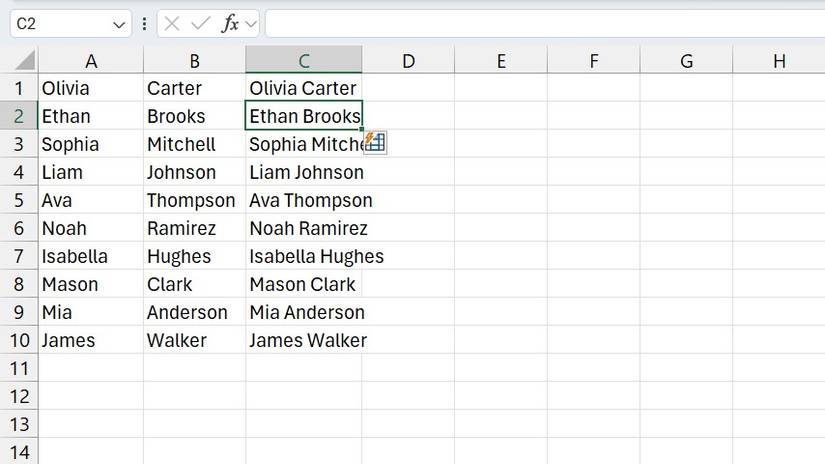The height and width of the screenshot is (464, 825).
Task: Click cell with James Walker
Action: point(303,340)
